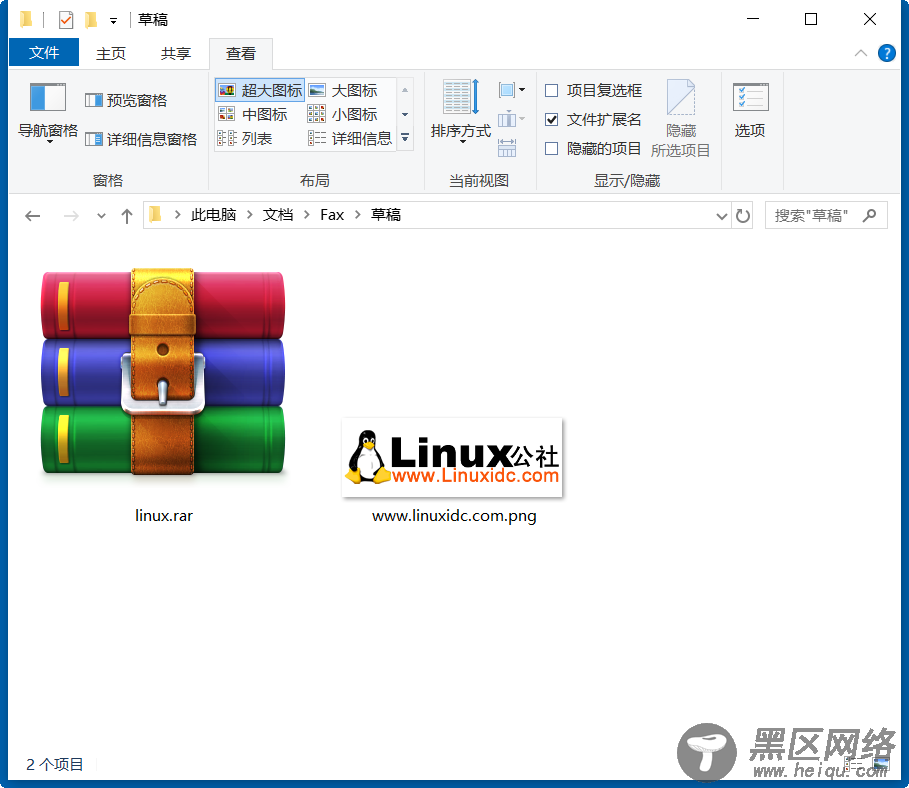Click 文档 in the address path

tap(278, 215)
